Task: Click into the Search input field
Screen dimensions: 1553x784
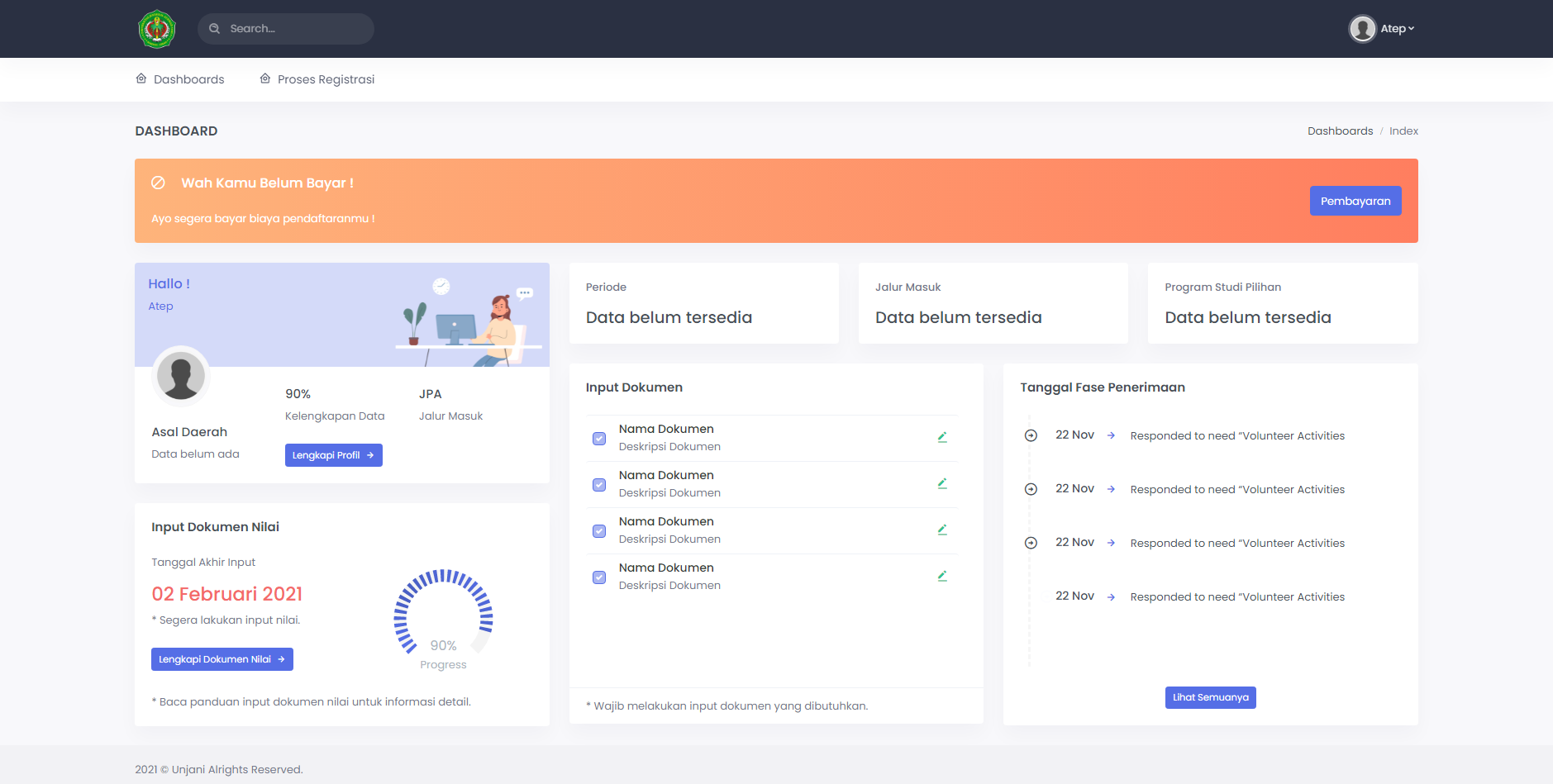Action: pos(293,29)
